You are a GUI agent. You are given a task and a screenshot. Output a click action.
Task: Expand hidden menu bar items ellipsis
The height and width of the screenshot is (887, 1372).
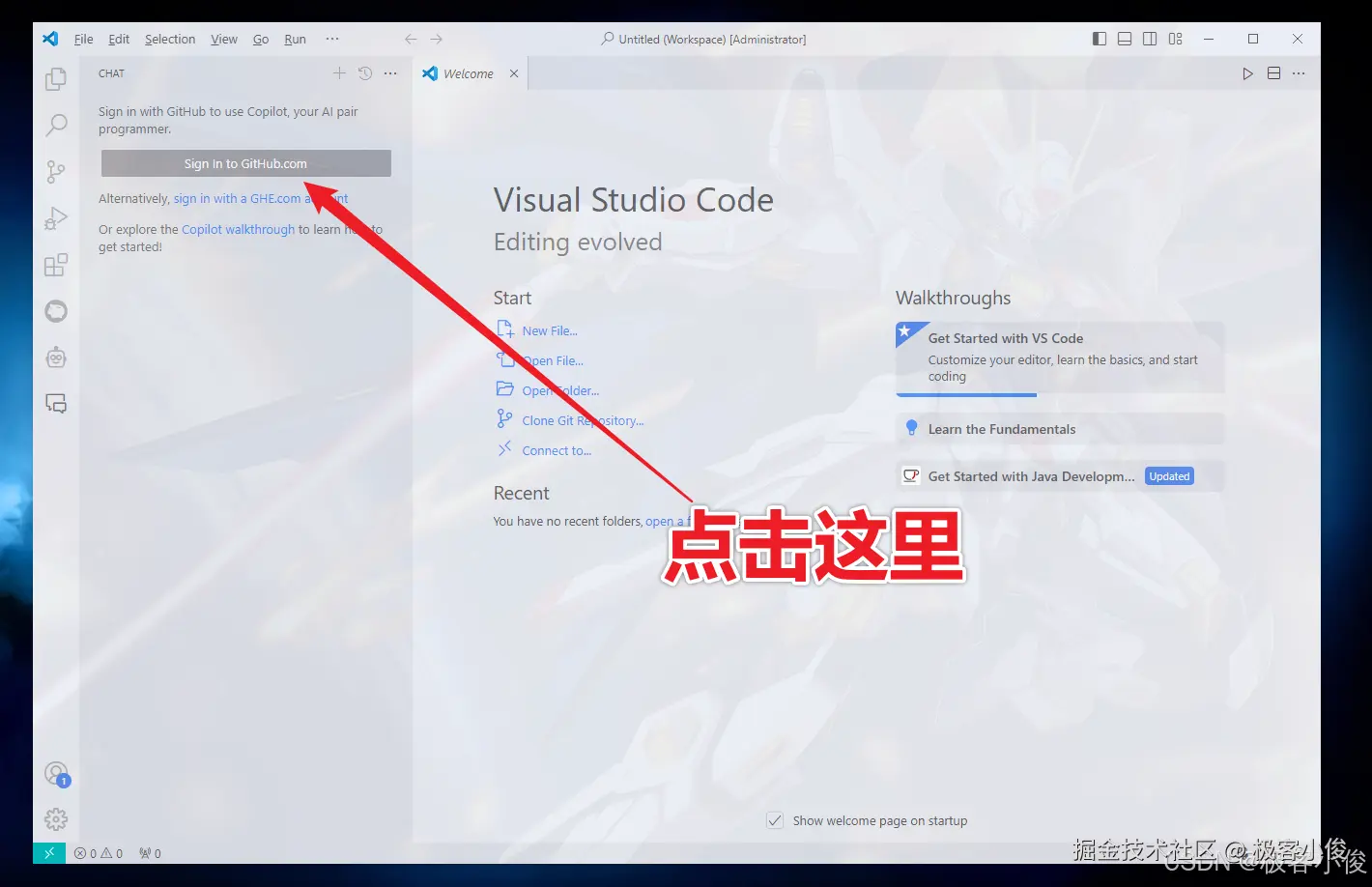[332, 39]
